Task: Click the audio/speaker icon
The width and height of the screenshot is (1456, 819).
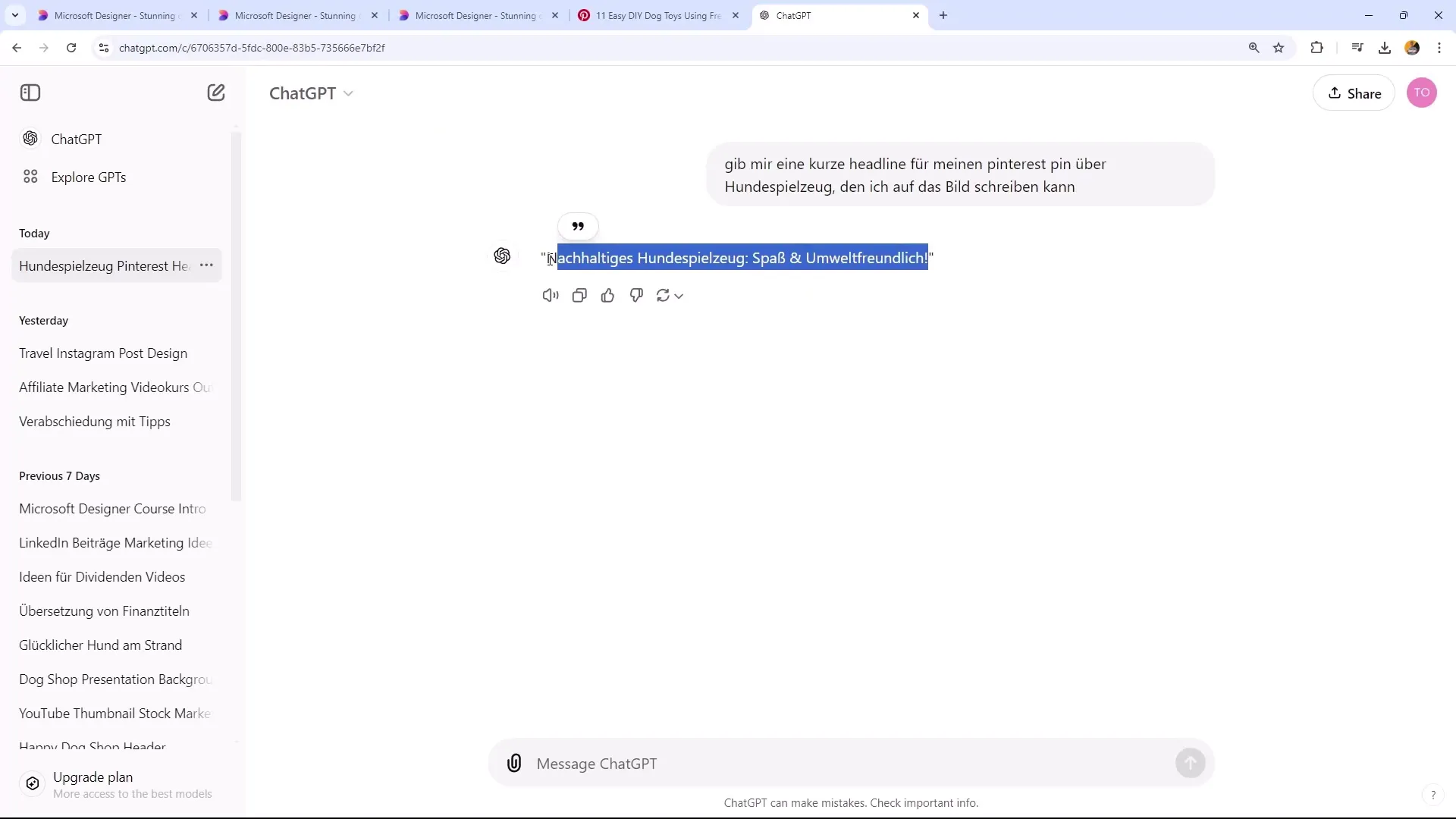Action: [x=551, y=295]
